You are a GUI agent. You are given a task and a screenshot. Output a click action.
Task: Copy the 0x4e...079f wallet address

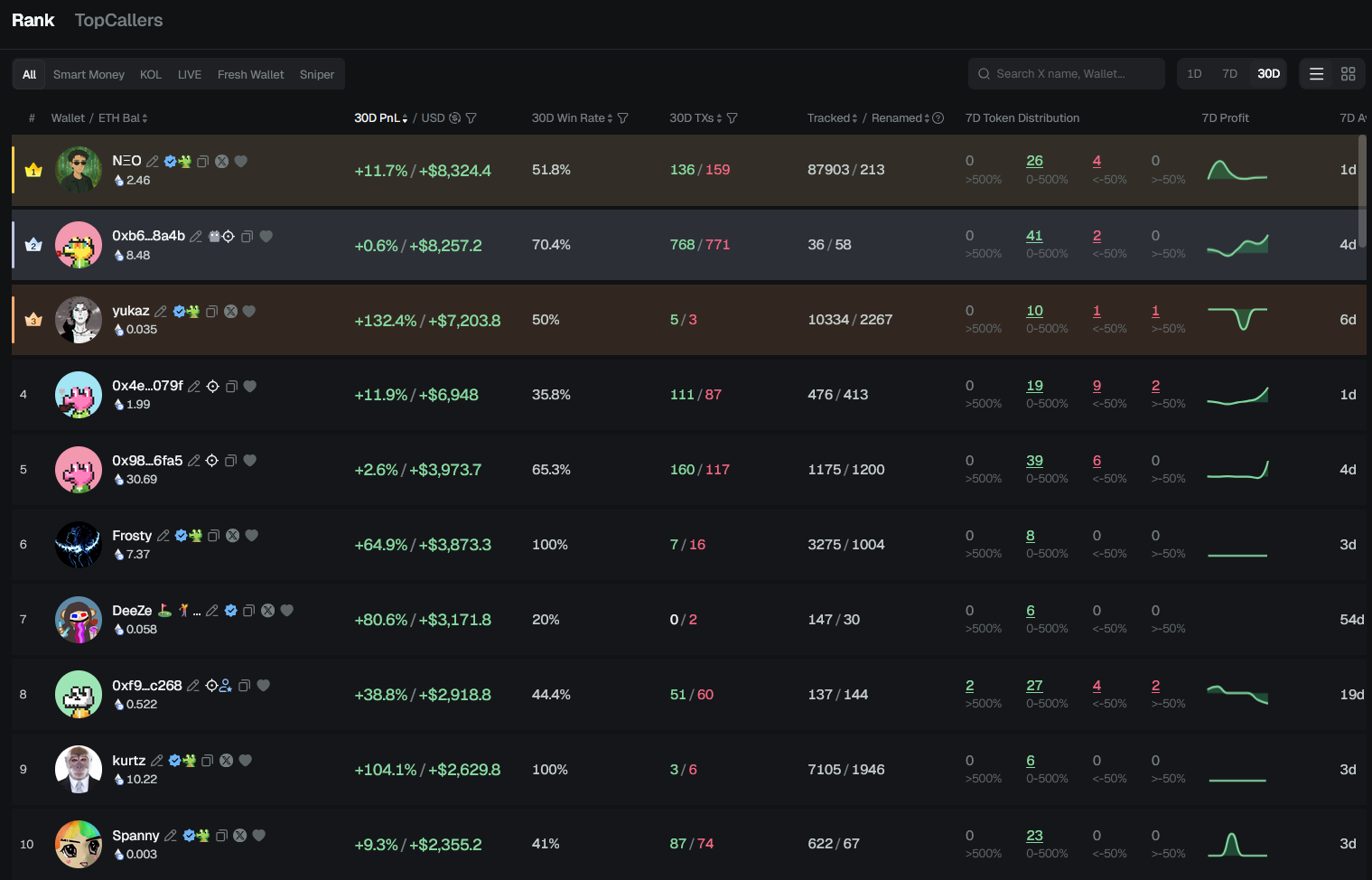coord(231,387)
